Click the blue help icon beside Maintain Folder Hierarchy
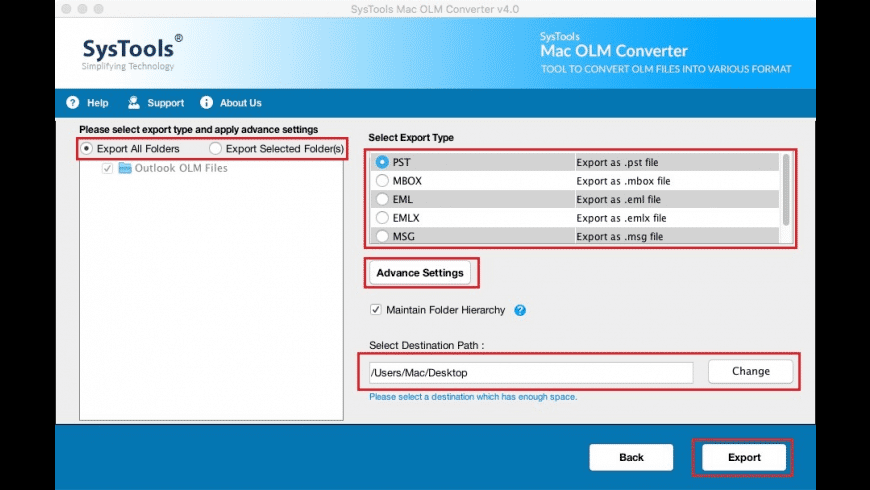Viewport: 870px width, 490px height. (520, 310)
